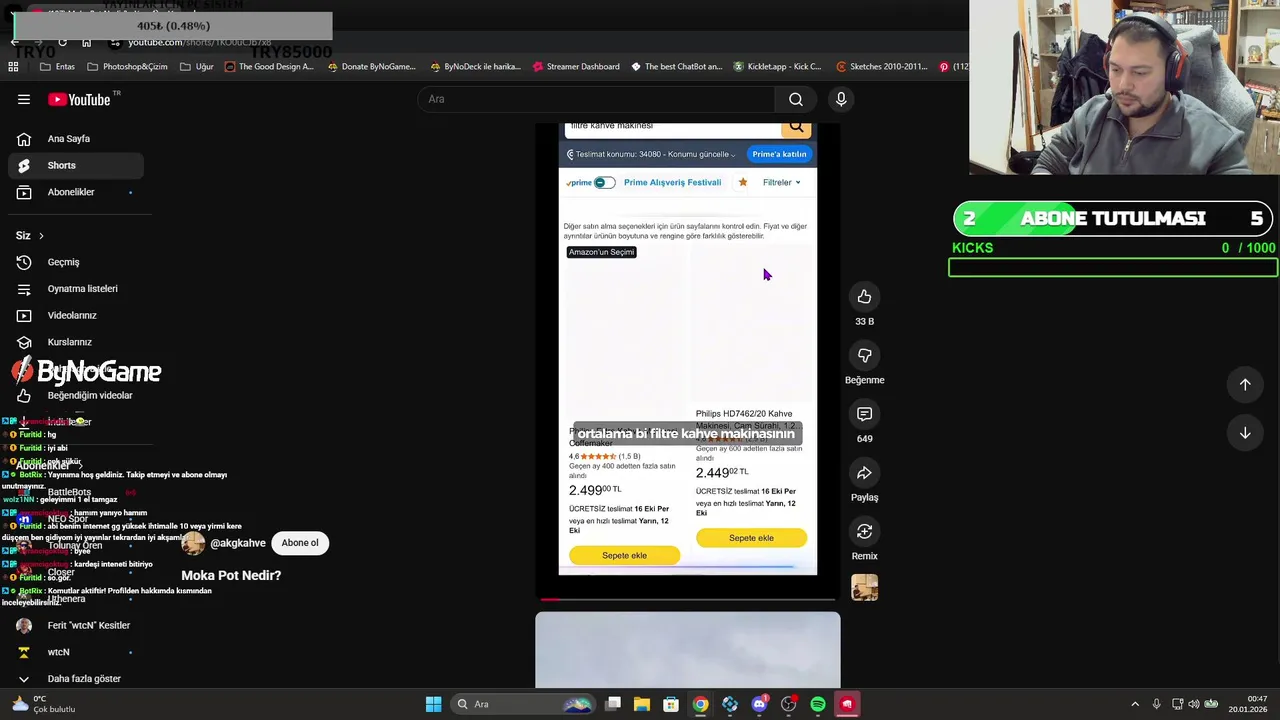Click the volume icon in system tray

[x=1193, y=704]
